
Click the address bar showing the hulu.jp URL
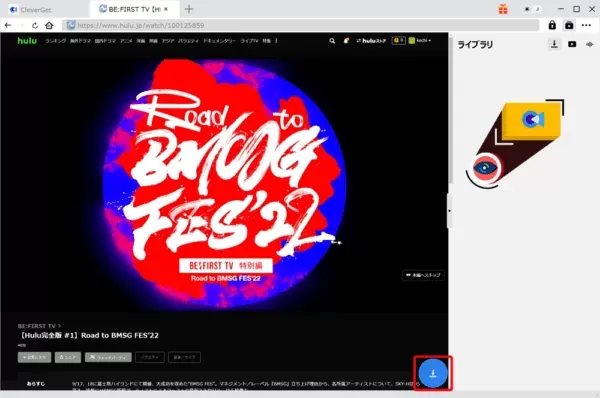point(300,25)
